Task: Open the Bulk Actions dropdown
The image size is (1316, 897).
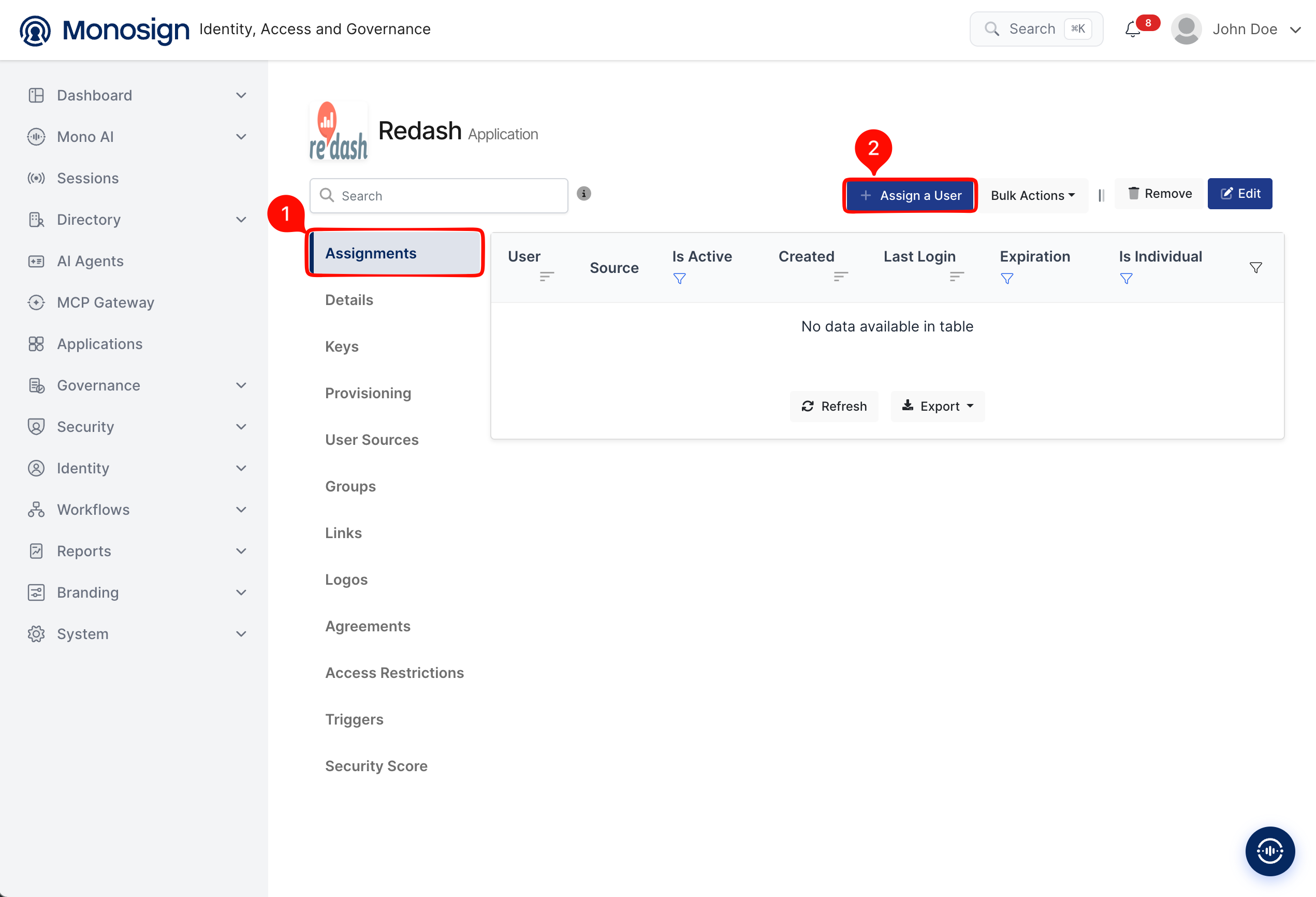Action: tap(1033, 195)
